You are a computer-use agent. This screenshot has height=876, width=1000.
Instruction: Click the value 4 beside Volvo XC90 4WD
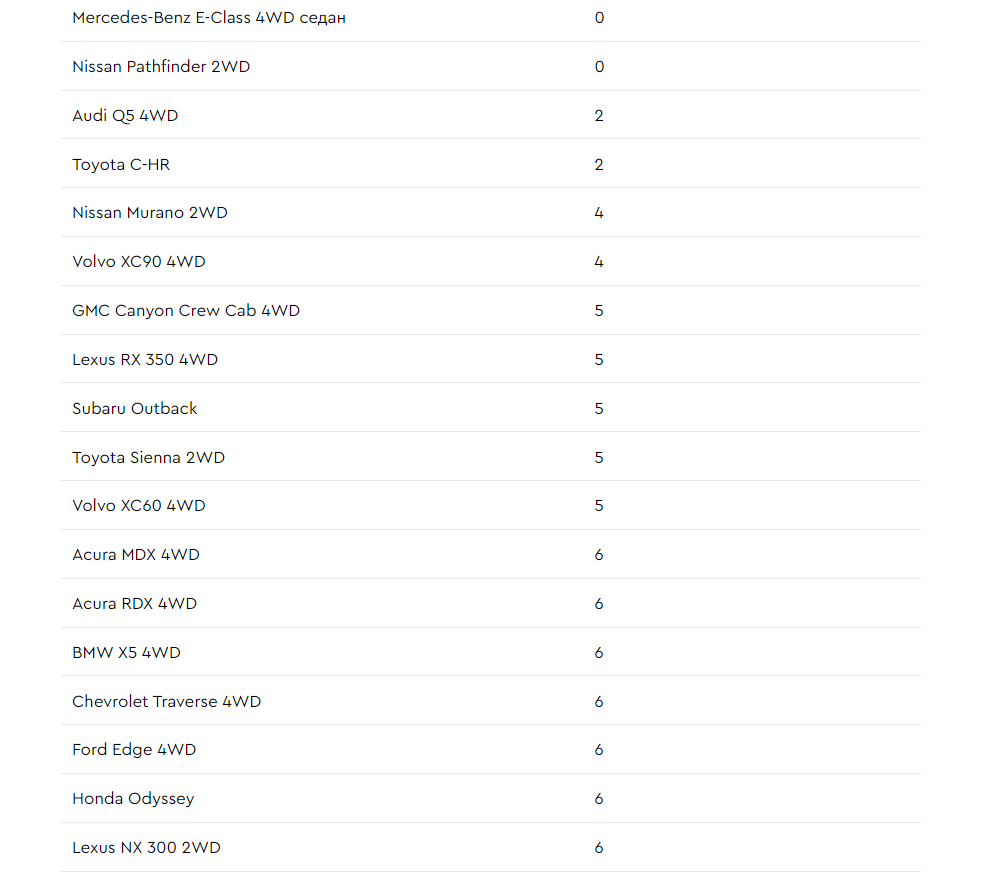point(599,261)
